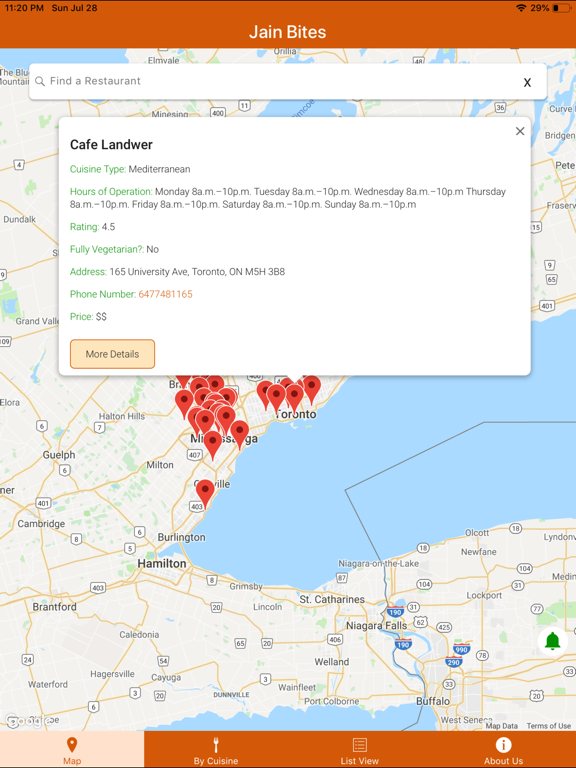
Task: Click the Niagara Falls label on map
Action: (376, 626)
